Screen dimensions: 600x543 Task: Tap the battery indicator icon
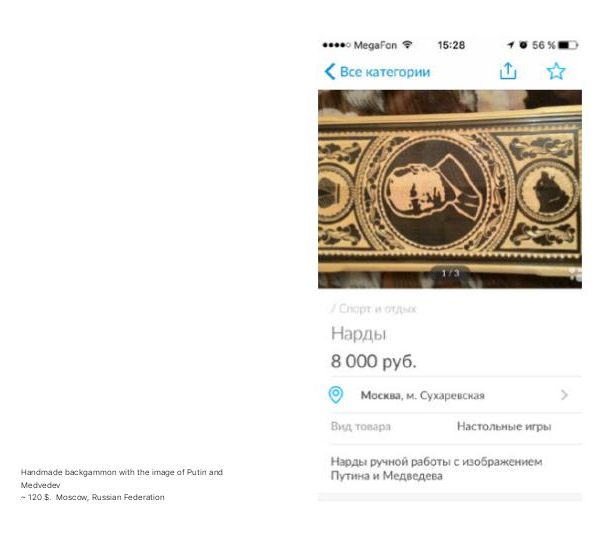[x=568, y=45]
